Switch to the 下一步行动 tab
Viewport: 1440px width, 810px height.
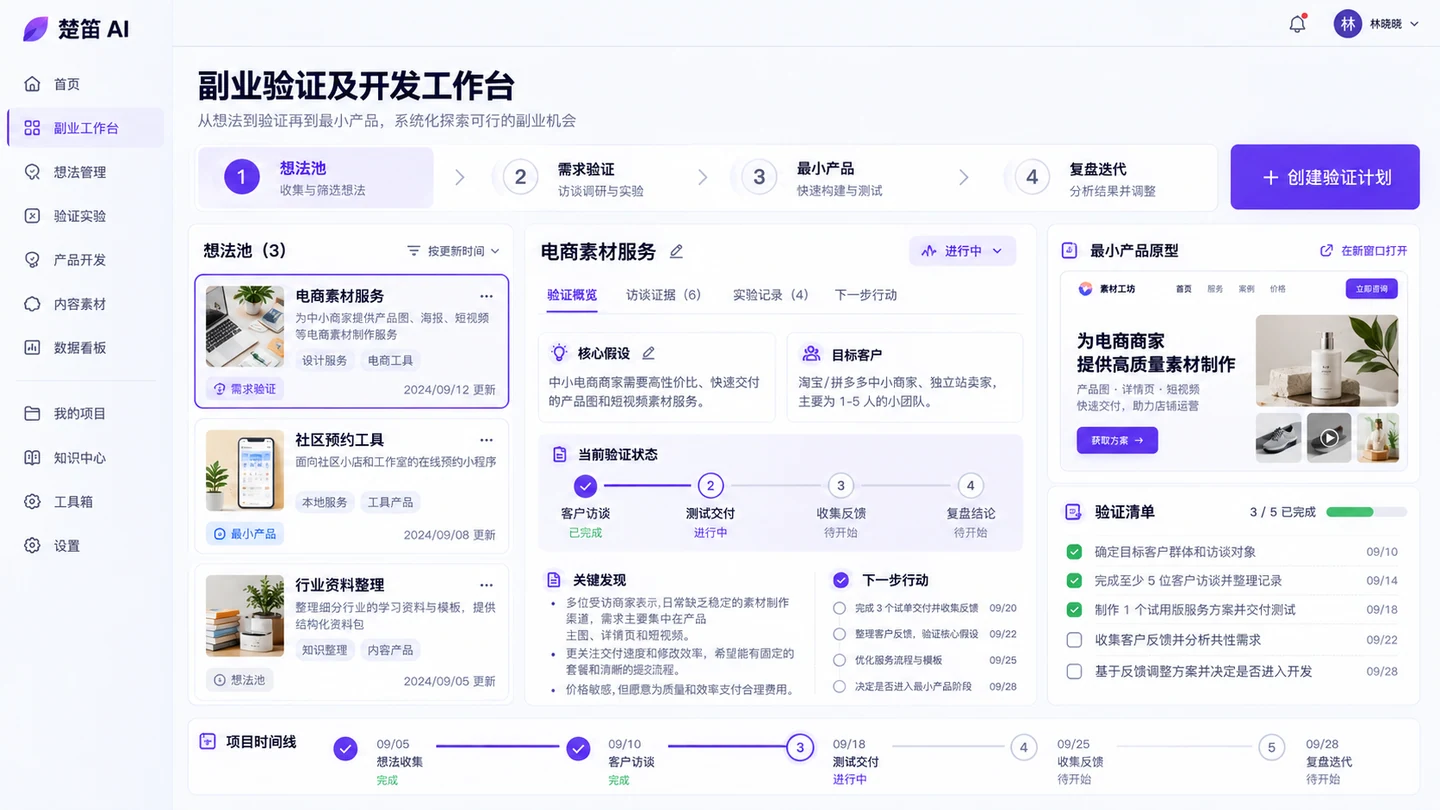tap(866, 295)
